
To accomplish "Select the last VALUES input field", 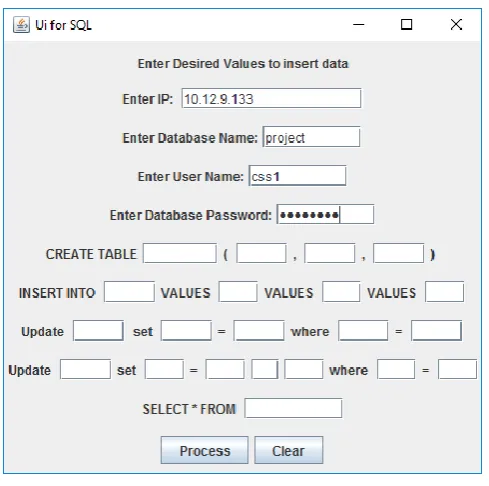I will click(x=444, y=292).
